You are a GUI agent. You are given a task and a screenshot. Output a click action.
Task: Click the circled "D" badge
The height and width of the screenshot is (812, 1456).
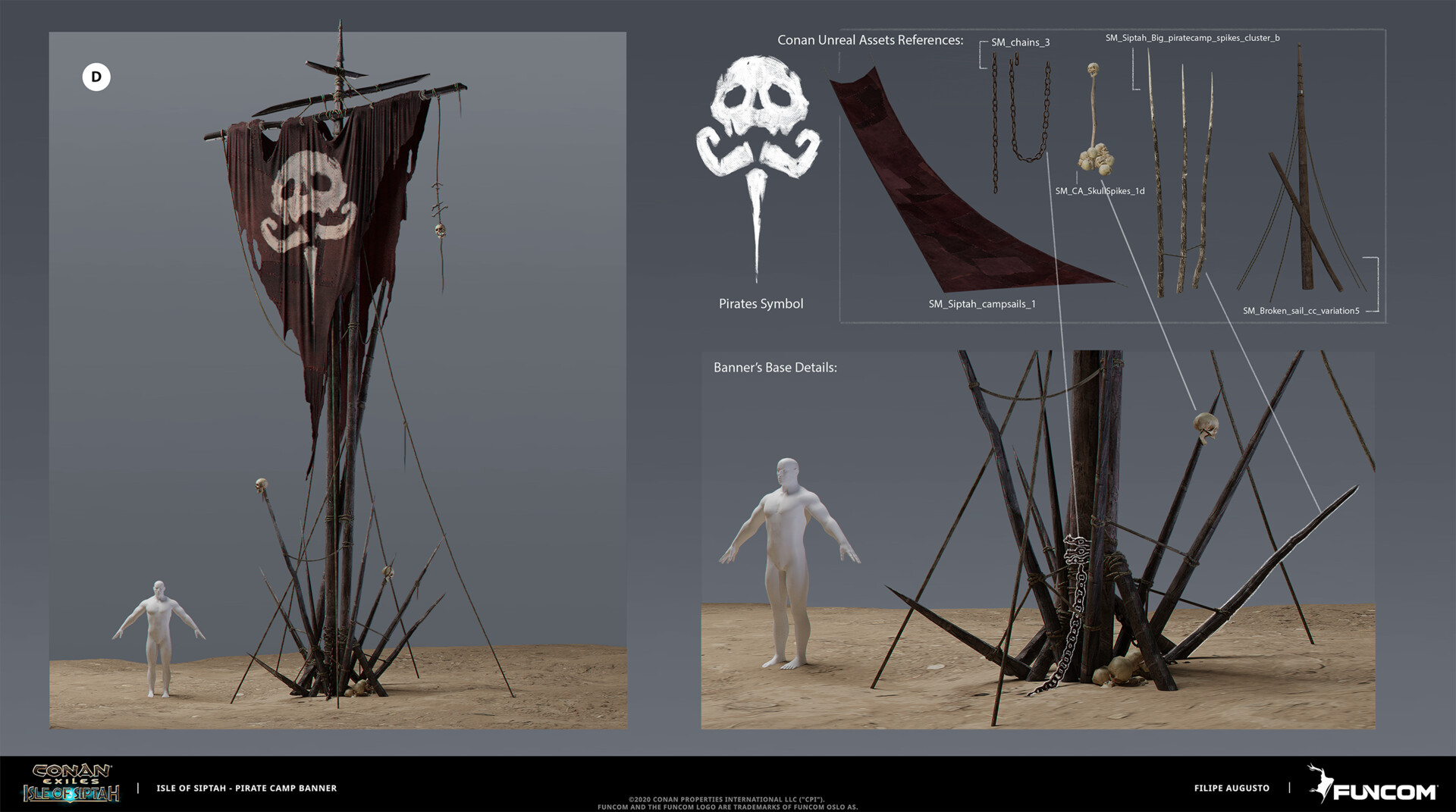point(96,77)
